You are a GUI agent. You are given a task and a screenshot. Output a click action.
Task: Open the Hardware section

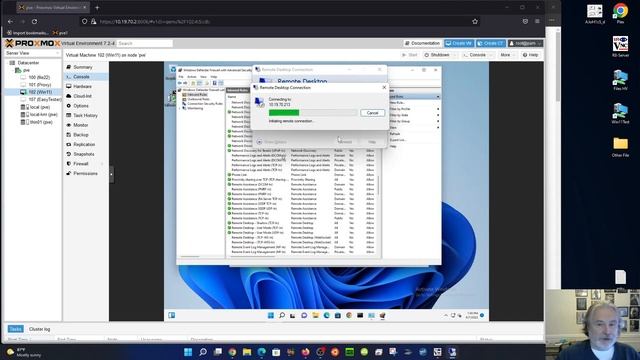coord(82,87)
